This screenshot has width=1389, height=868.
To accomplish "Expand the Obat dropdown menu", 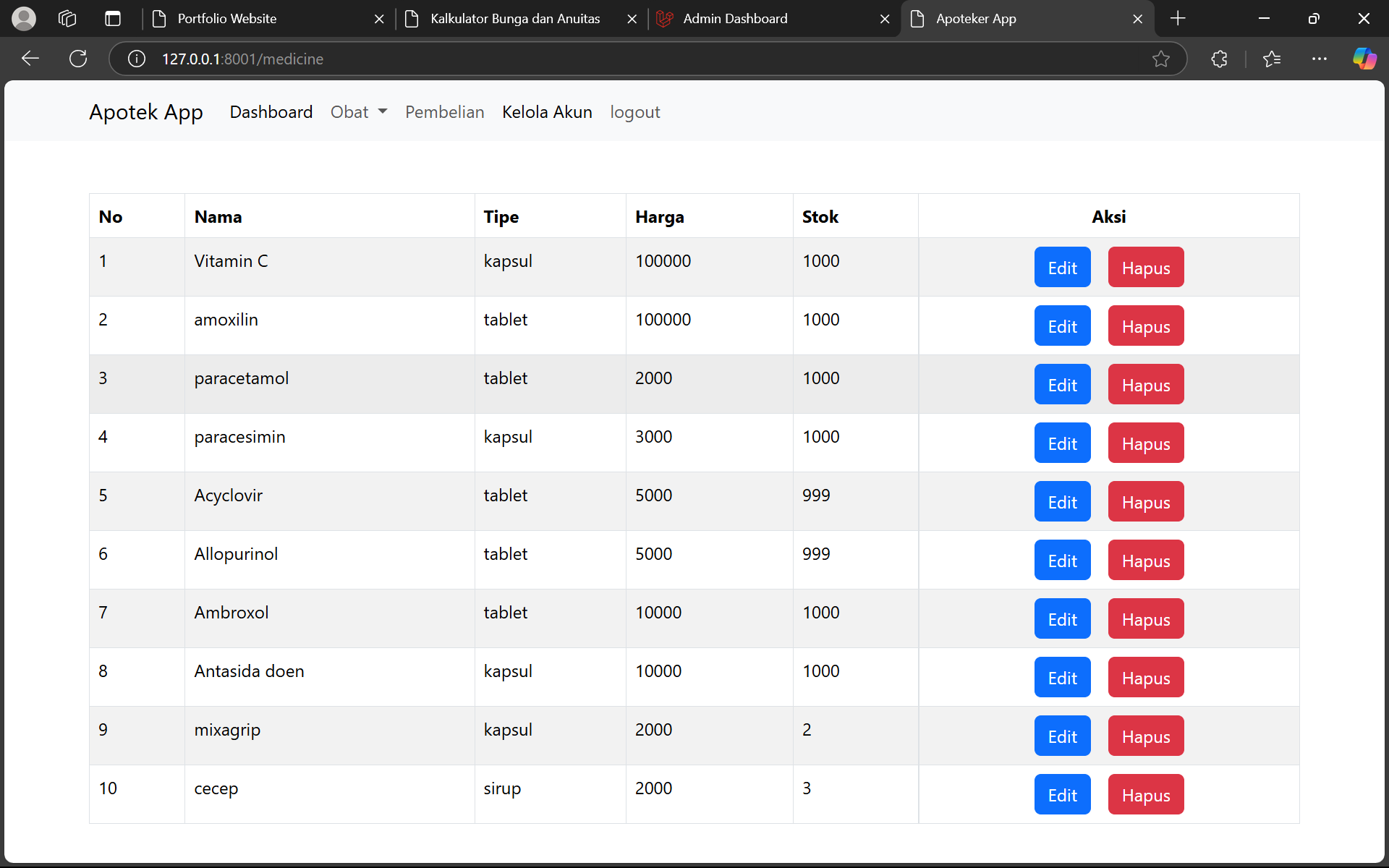I will 359,112.
